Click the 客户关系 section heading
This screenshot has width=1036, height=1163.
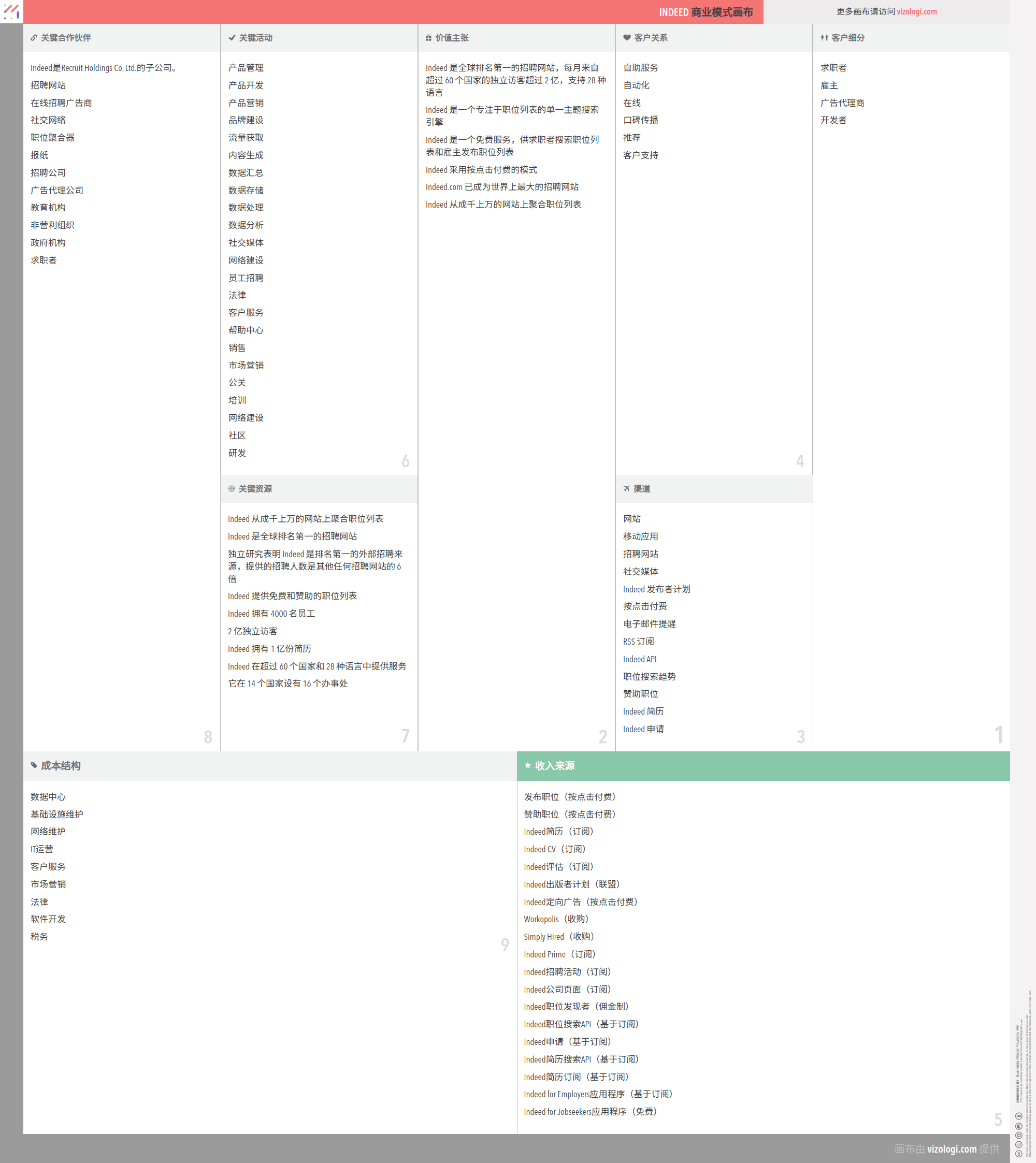(x=651, y=38)
